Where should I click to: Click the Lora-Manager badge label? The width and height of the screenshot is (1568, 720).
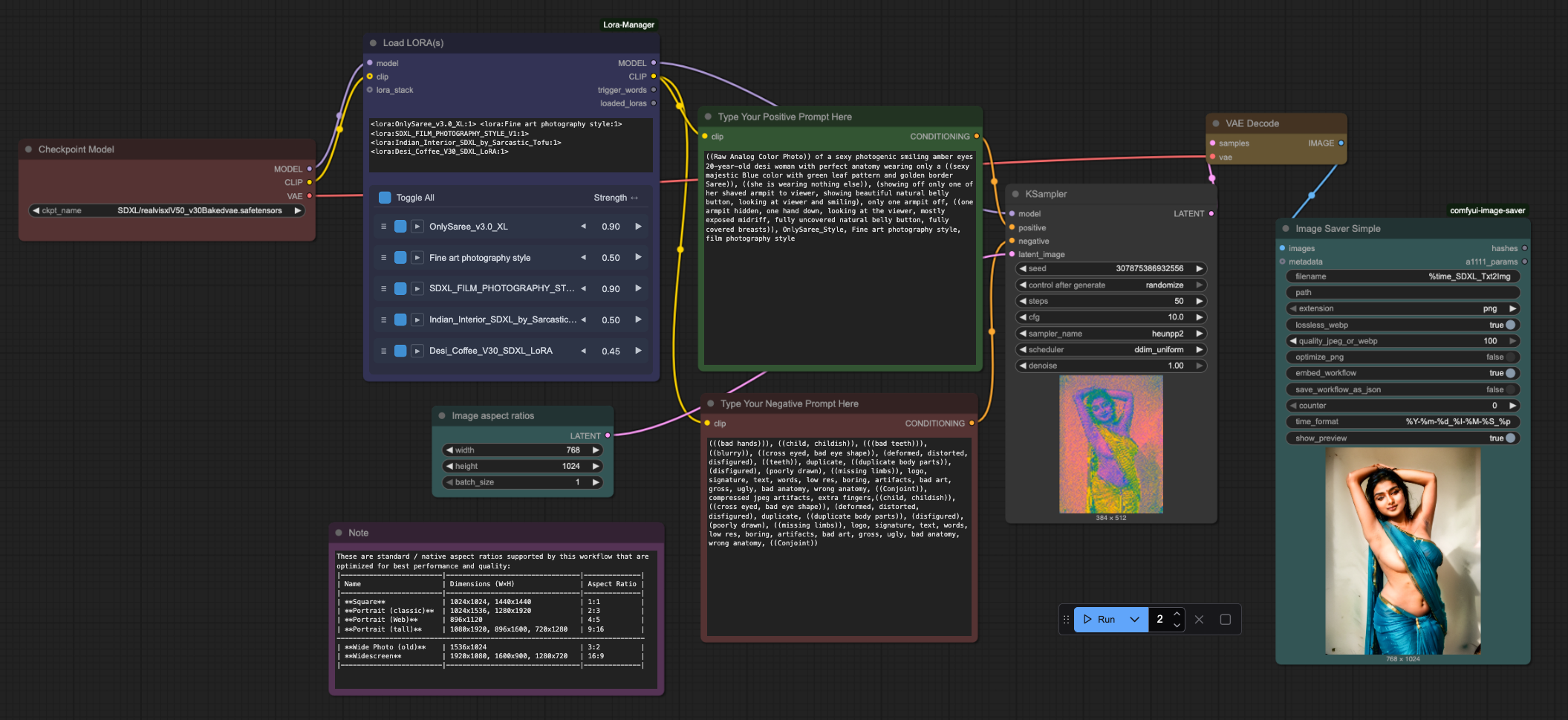click(628, 25)
